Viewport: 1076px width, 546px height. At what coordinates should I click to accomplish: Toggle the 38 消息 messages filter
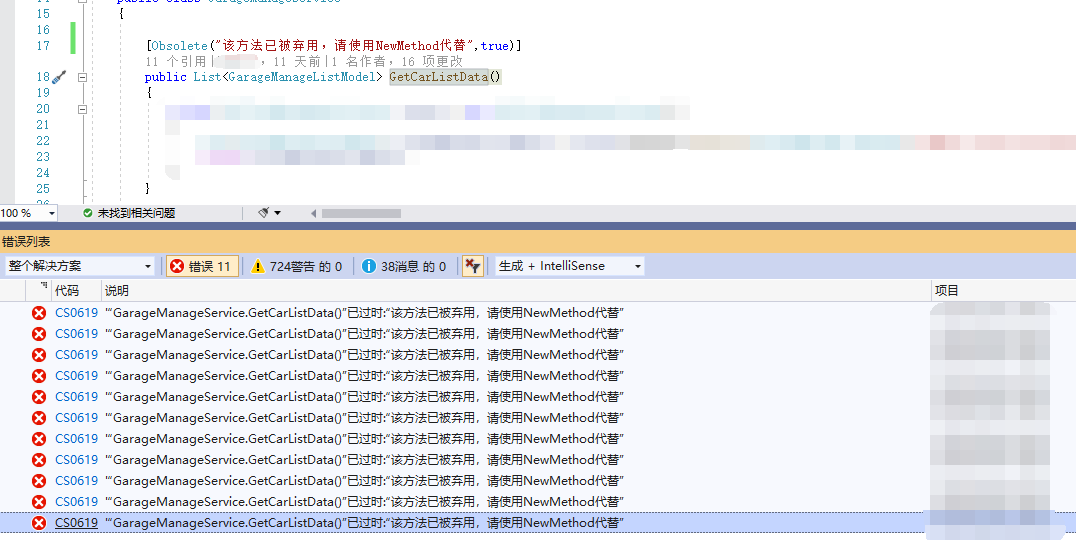(404, 266)
